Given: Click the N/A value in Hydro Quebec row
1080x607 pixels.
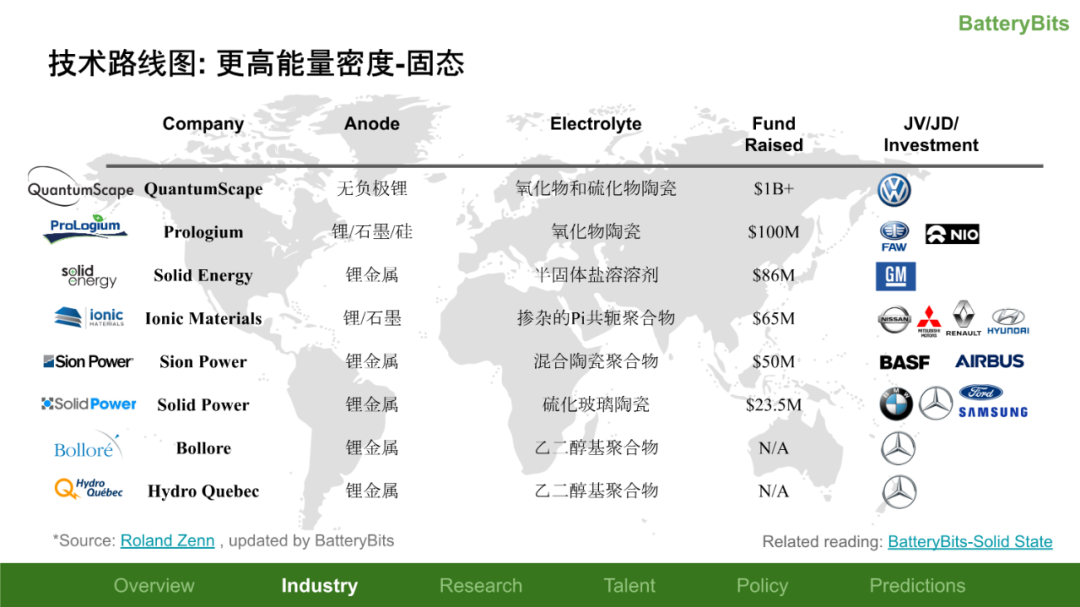Looking at the screenshot, I should point(773,491).
